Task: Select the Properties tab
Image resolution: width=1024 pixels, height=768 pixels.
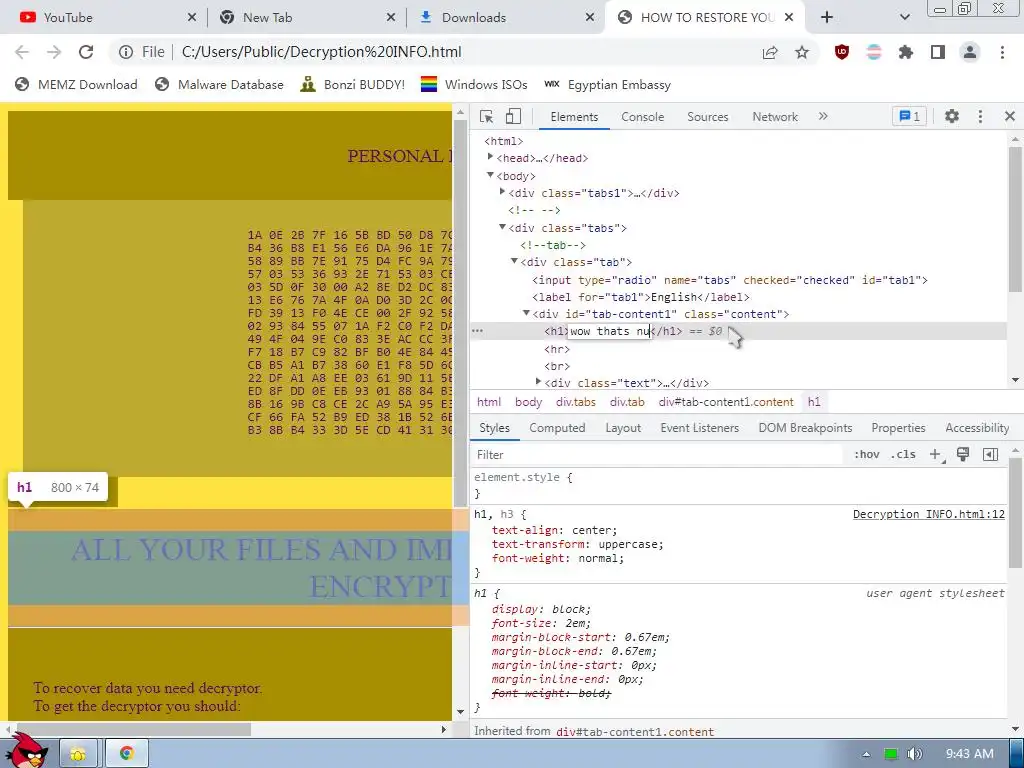Action: click(x=898, y=428)
